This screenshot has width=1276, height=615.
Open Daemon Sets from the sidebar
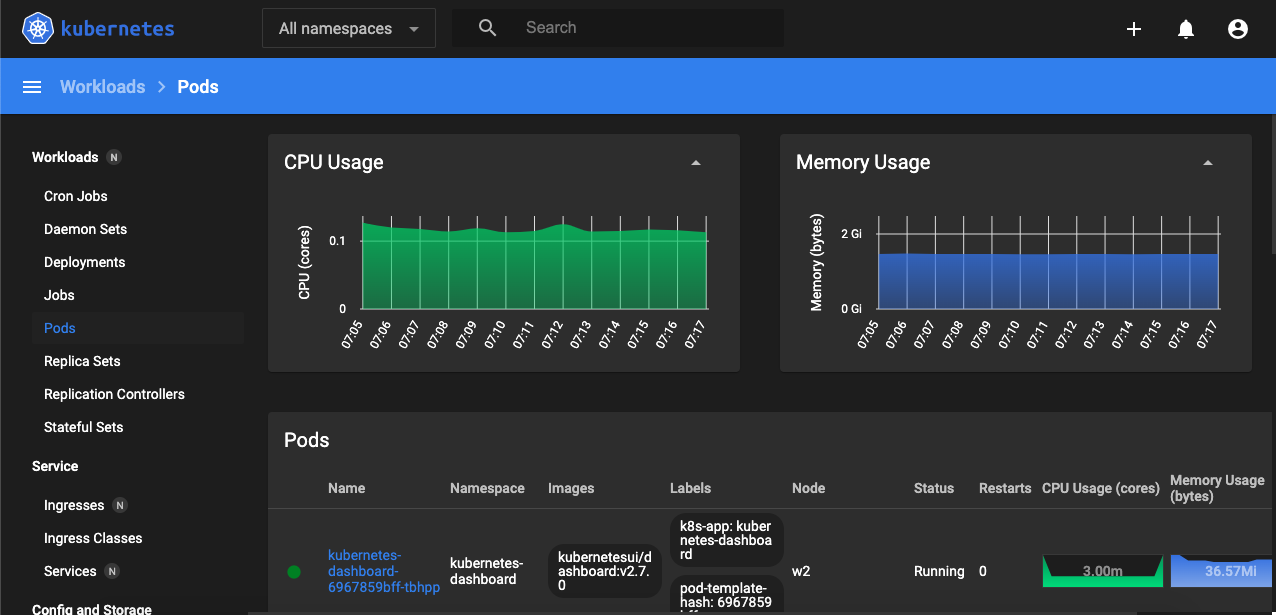point(86,229)
